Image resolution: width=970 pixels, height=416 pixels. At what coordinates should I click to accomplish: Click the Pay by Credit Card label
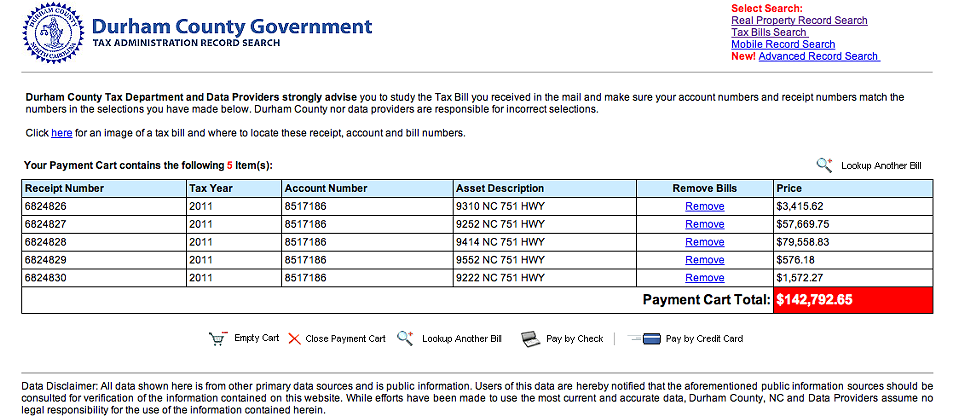(704, 339)
